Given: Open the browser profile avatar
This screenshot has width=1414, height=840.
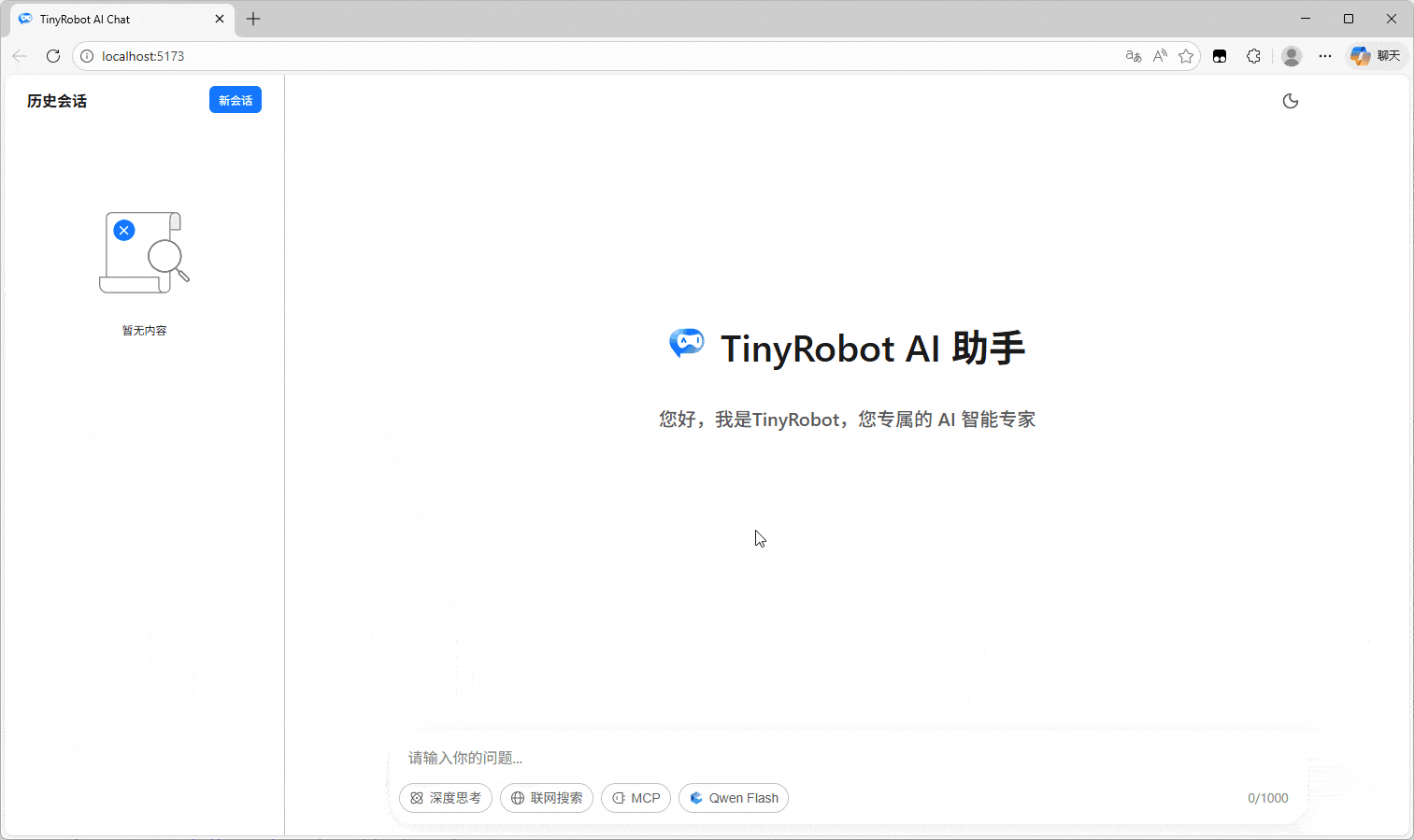Looking at the screenshot, I should 1292,56.
